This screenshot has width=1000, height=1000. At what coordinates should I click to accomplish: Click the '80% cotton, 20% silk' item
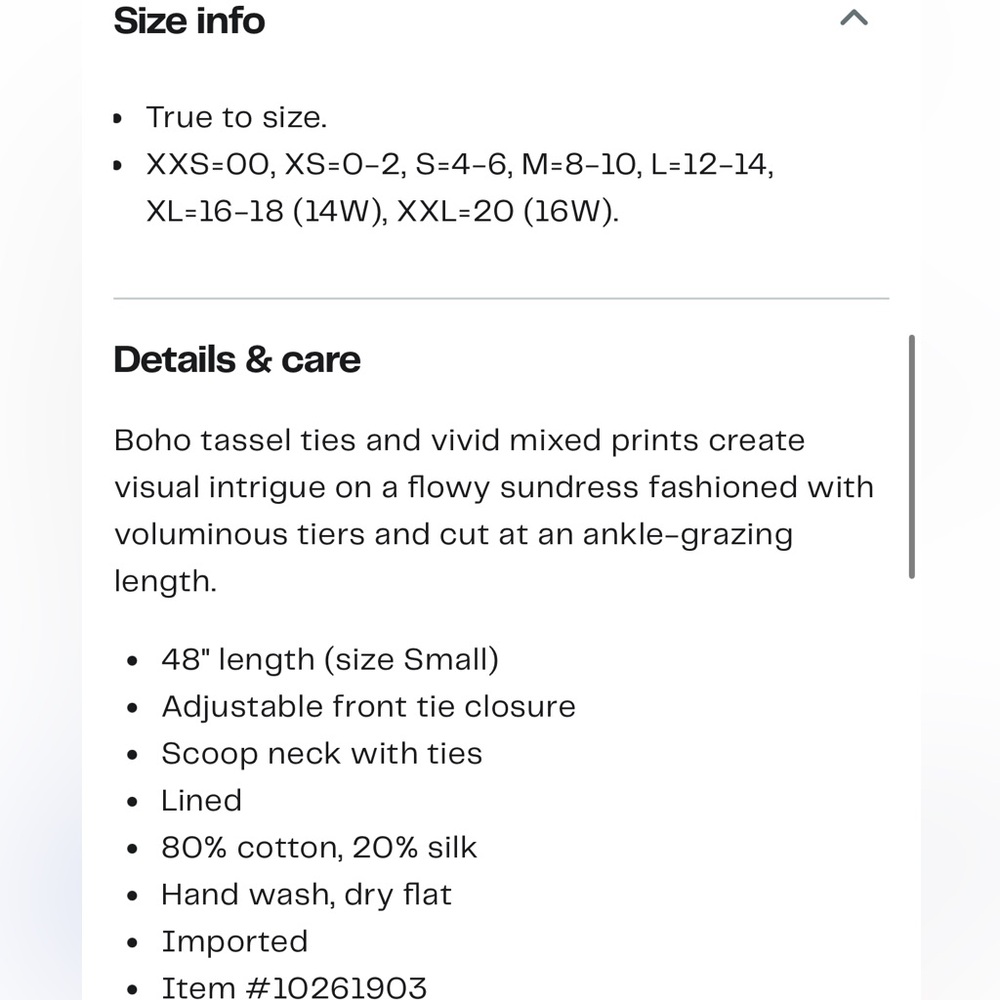coord(319,848)
